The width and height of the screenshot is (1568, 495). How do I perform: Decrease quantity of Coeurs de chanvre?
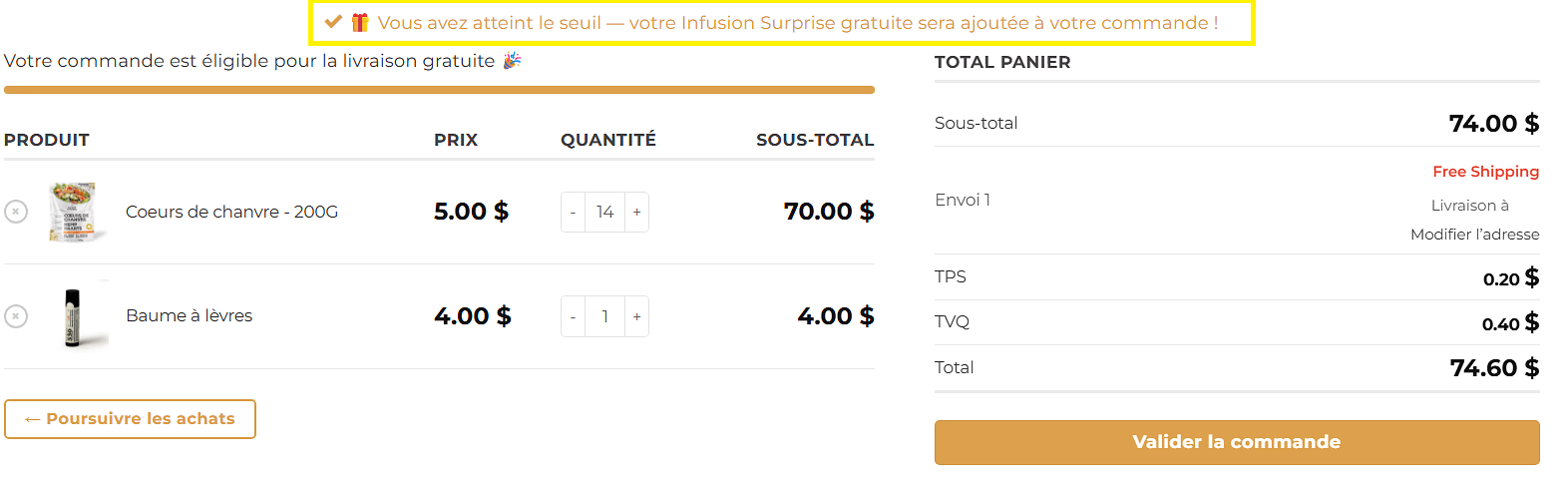(573, 212)
